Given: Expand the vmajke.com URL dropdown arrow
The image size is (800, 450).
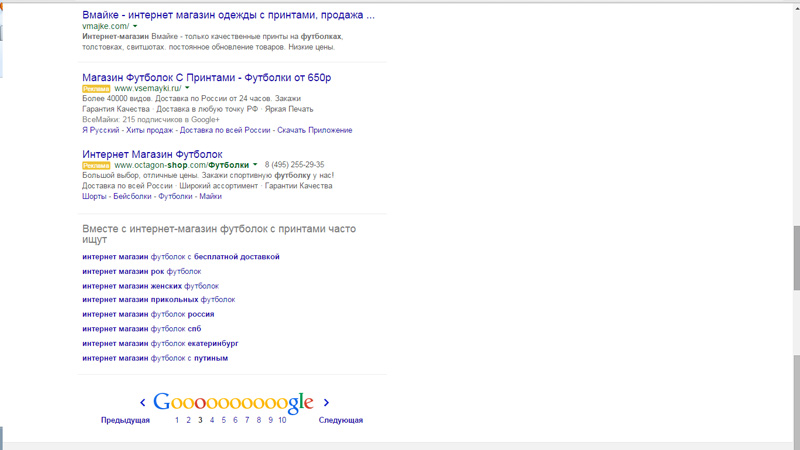Looking at the screenshot, I should 135,26.
